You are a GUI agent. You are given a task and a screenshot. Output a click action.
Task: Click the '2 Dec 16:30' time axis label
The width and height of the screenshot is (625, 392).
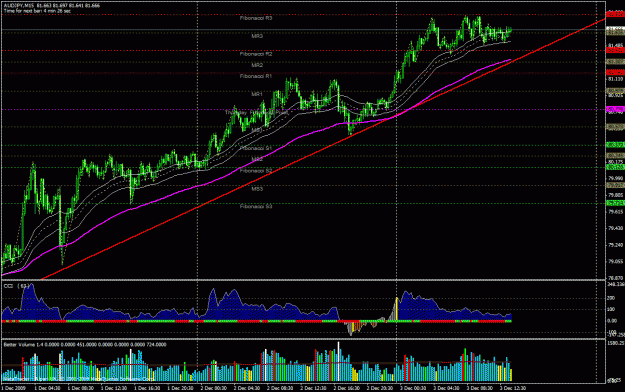[347, 388]
